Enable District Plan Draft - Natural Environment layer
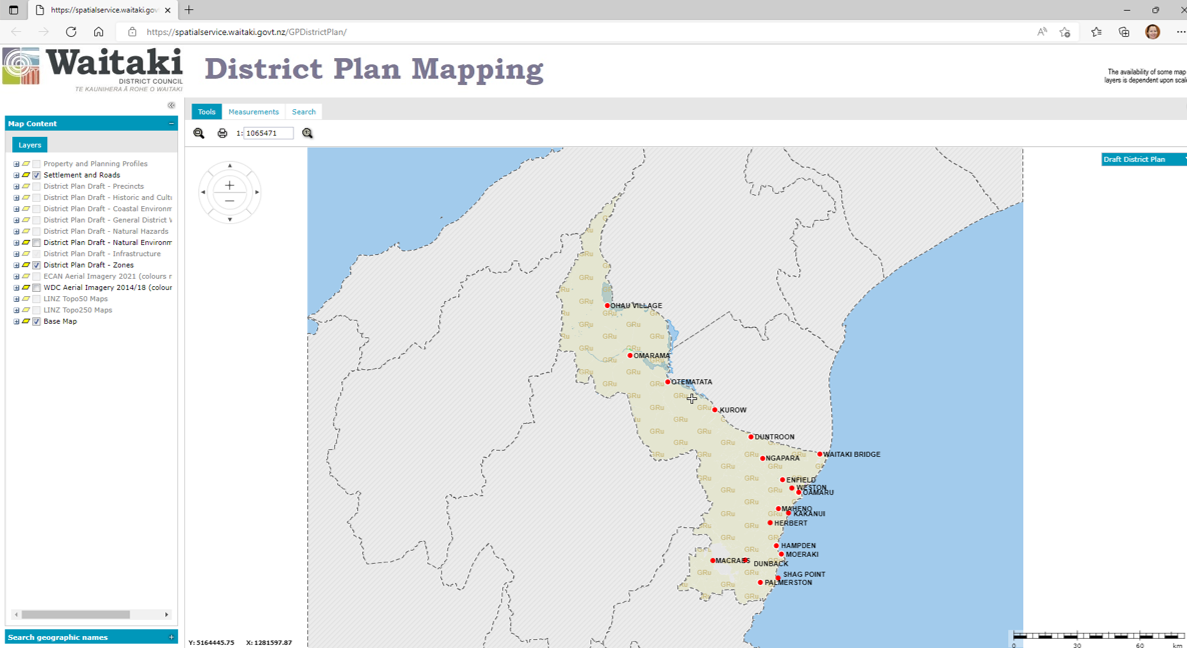The height and width of the screenshot is (652, 1187). pos(36,243)
